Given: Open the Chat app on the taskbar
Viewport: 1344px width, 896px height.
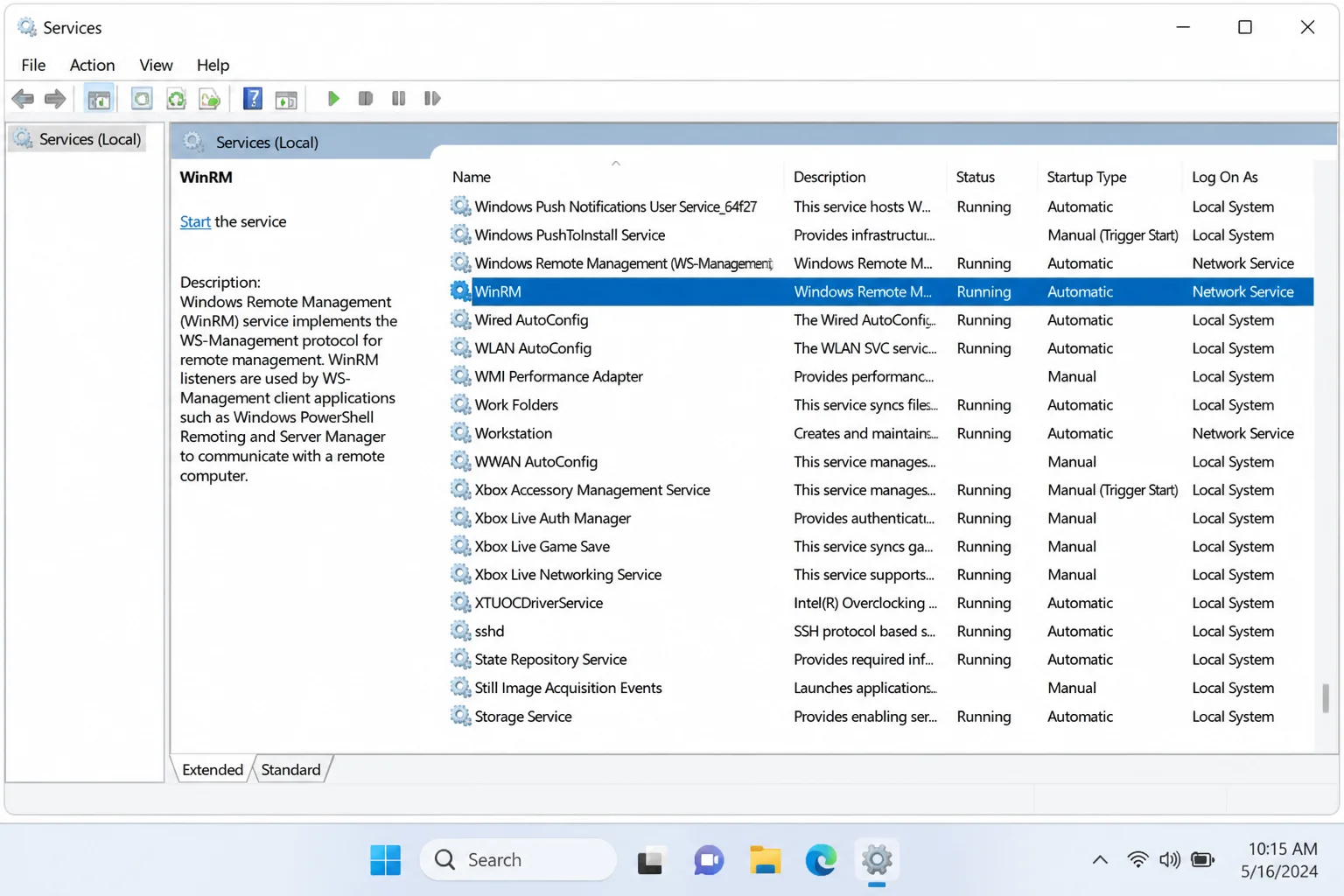Looking at the screenshot, I should point(709,861).
